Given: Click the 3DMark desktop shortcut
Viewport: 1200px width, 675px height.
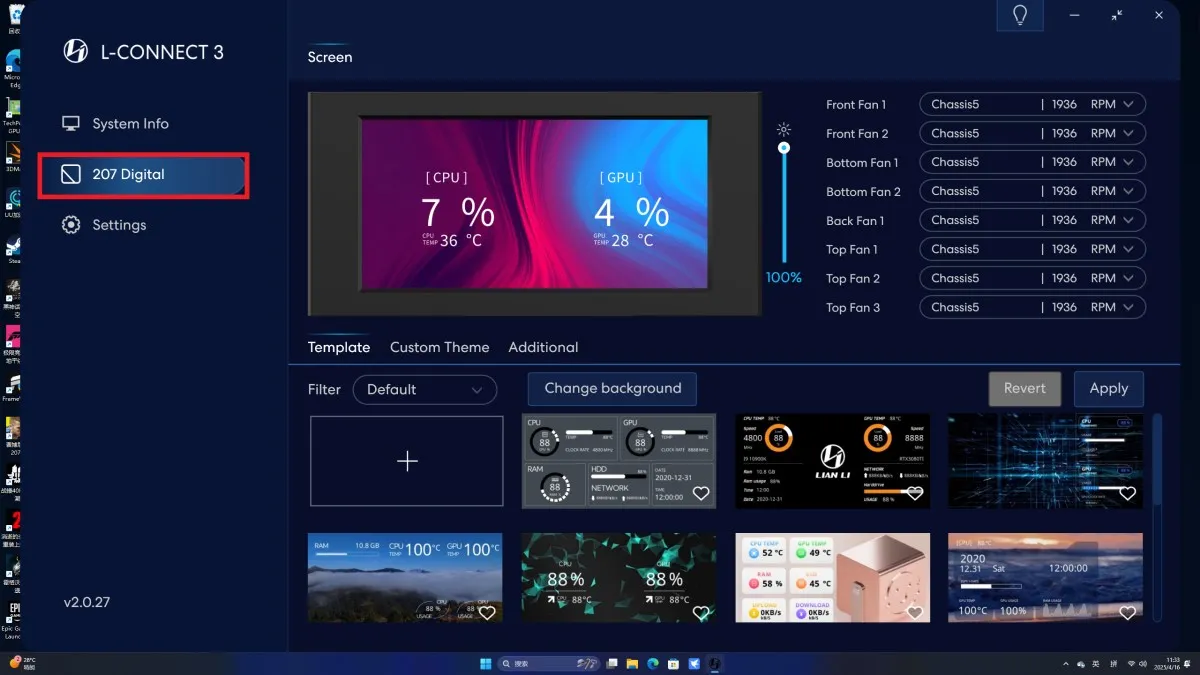Looking at the screenshot, I should pyautogui.click(x=13, y=155).
